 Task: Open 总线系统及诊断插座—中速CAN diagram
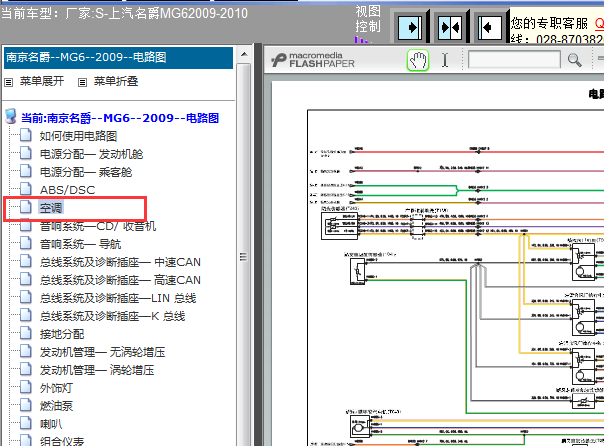[120, 262]
